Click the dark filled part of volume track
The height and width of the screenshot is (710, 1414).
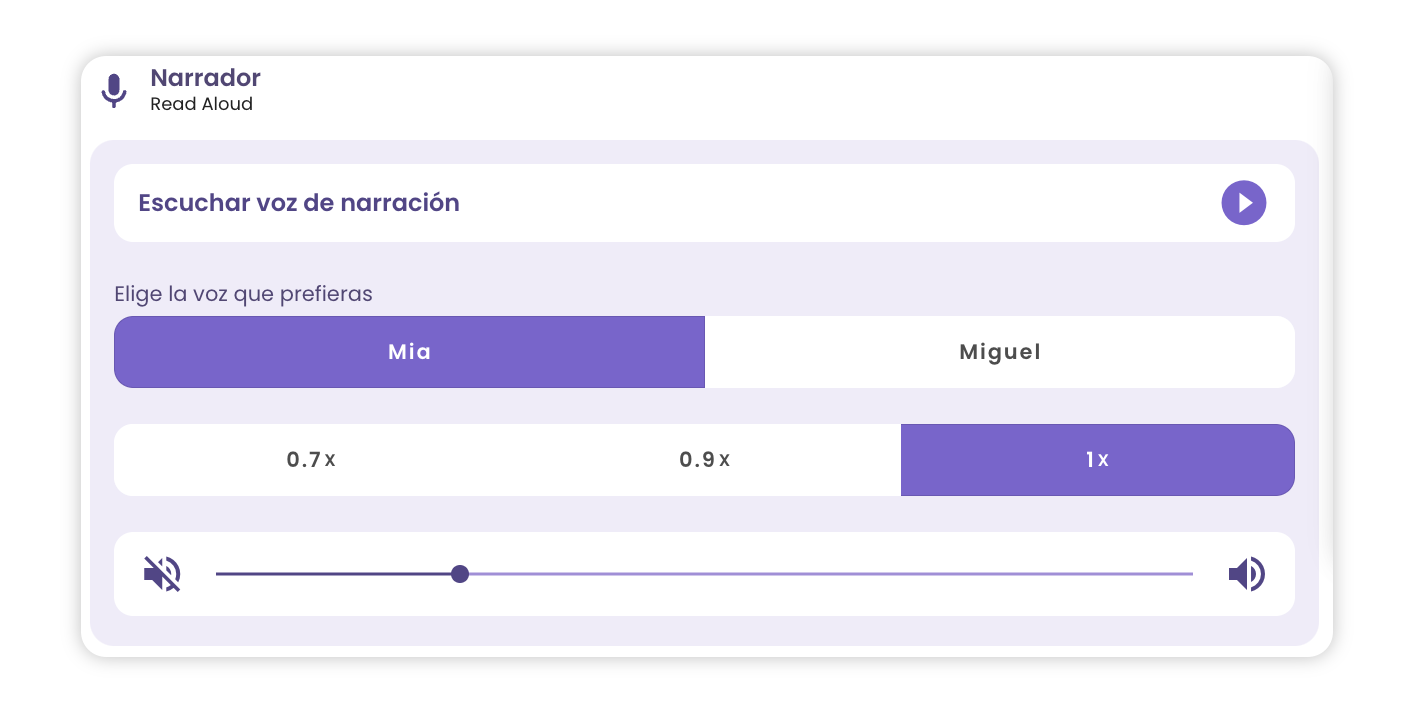334,574
